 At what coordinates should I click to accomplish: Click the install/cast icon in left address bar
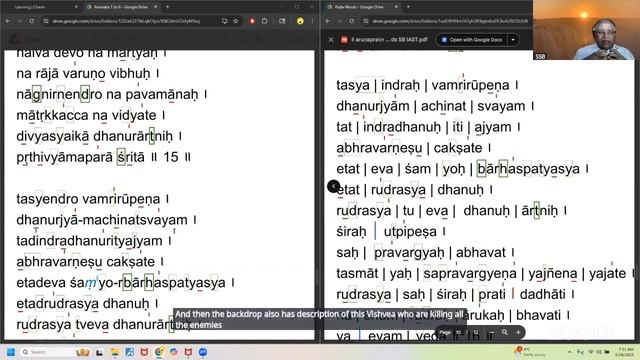[224, 21]
